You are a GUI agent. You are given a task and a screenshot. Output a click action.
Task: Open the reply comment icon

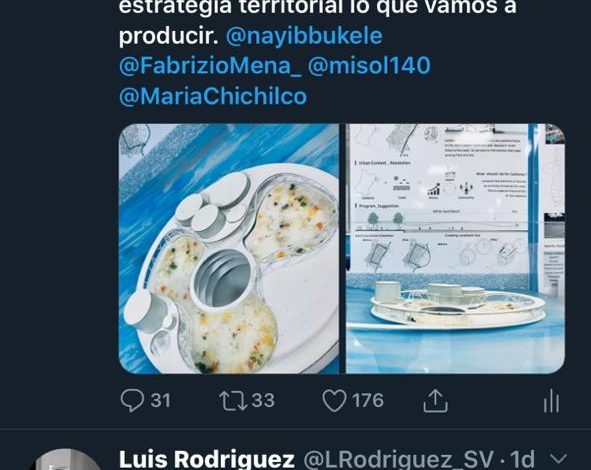point(132,400)
